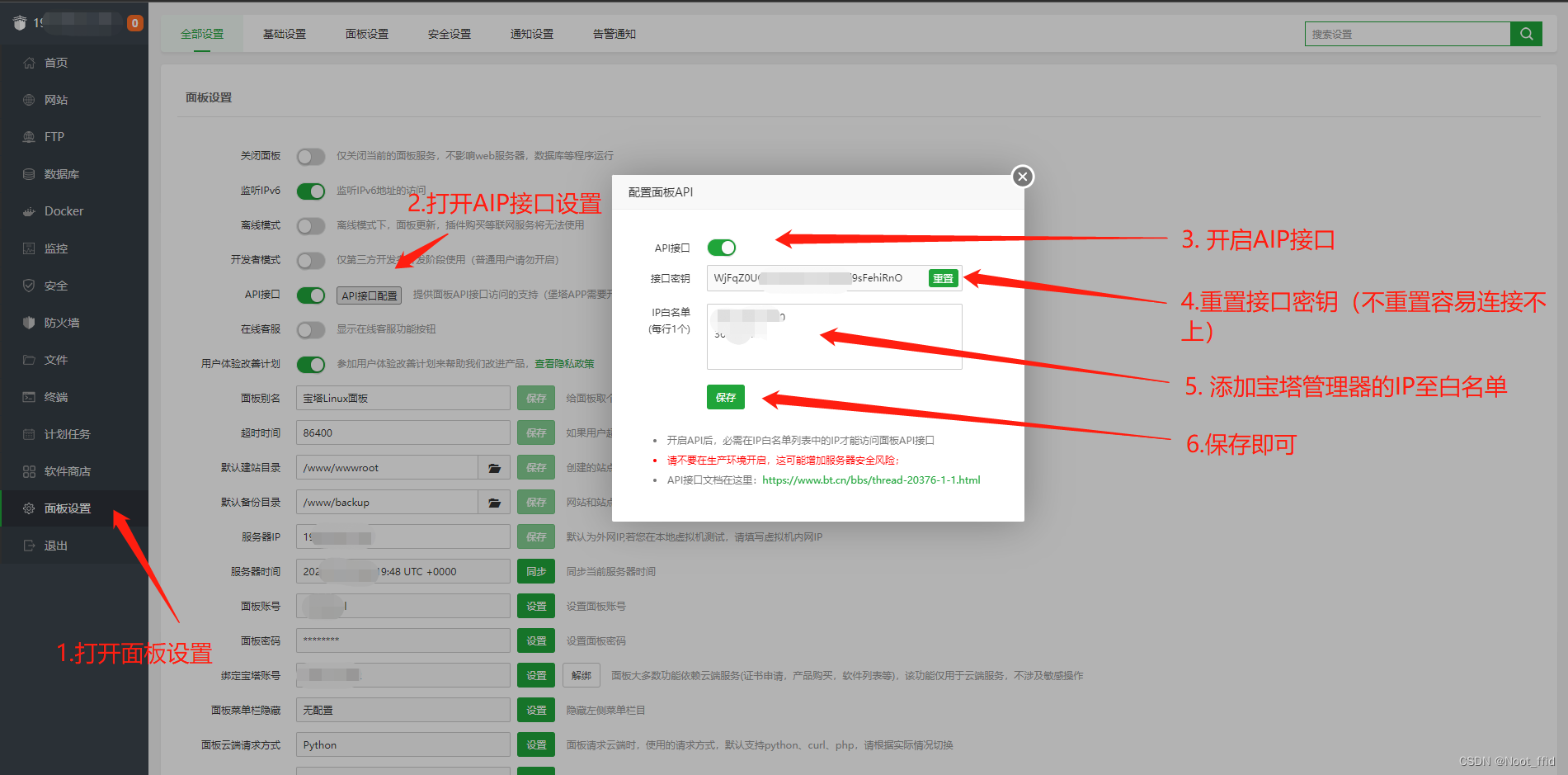The image size is (1568, 775).
Task: Go to the FTP sidebar icon
Action: pos(30,137)
